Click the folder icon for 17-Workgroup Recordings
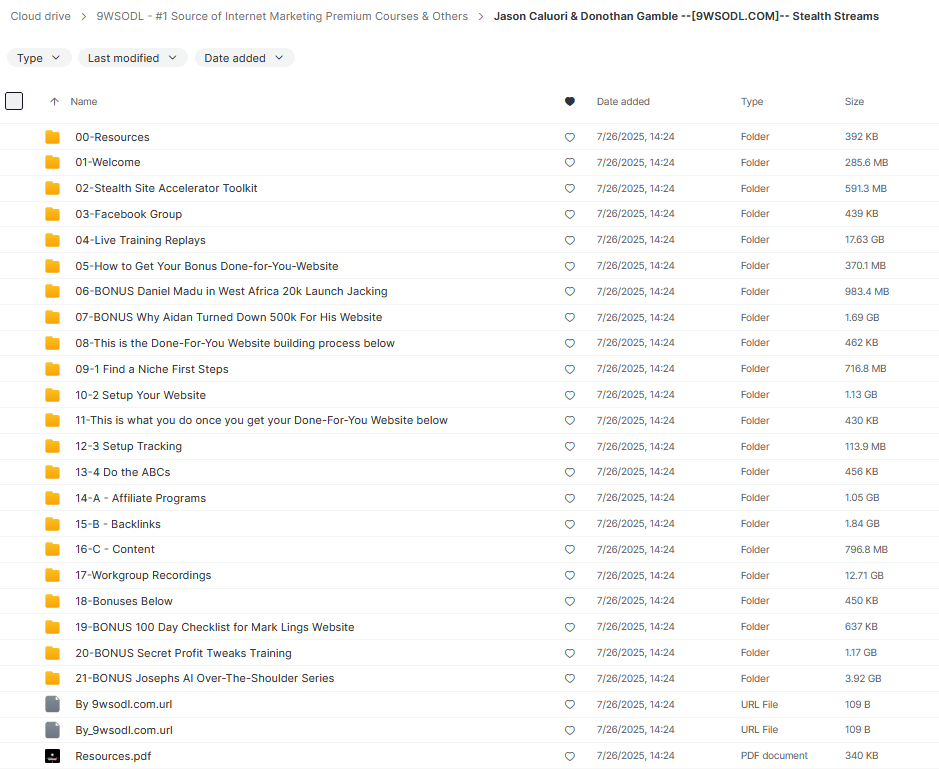Viewport: 939px width, 771px height. 53,575
